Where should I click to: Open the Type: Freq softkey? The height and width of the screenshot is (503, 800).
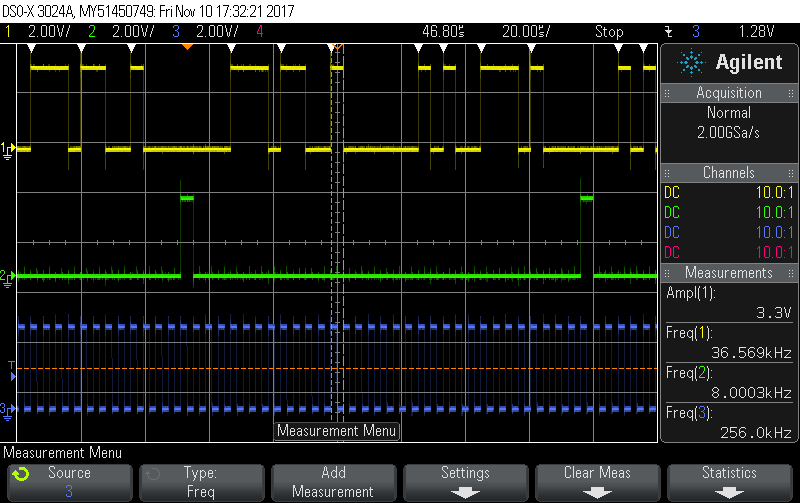point(201,483)
